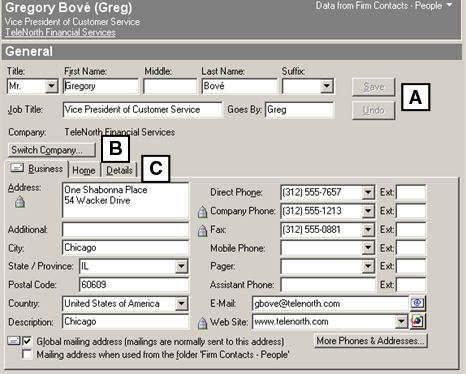Click the Last Name field
The height and width of the screenshot is (374, 466).
click(239, 86)
